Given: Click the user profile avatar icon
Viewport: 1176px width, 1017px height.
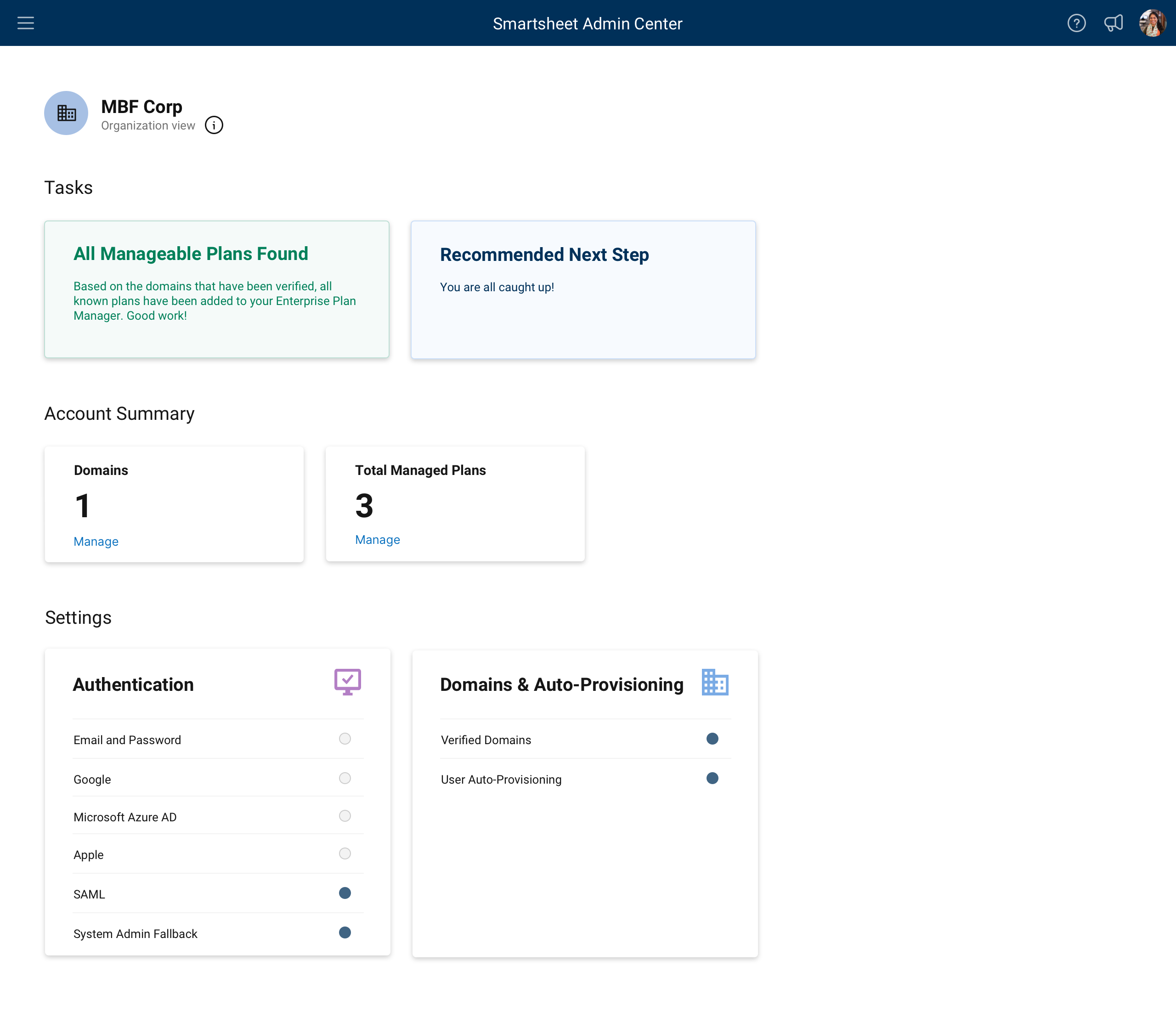Looking at the screenshot, I should pos(1151,22).
